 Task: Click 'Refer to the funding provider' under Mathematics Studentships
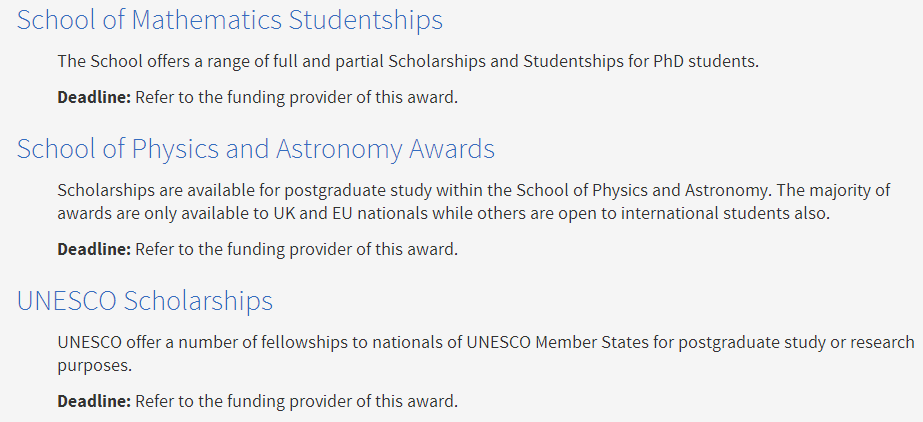point(245,98)
